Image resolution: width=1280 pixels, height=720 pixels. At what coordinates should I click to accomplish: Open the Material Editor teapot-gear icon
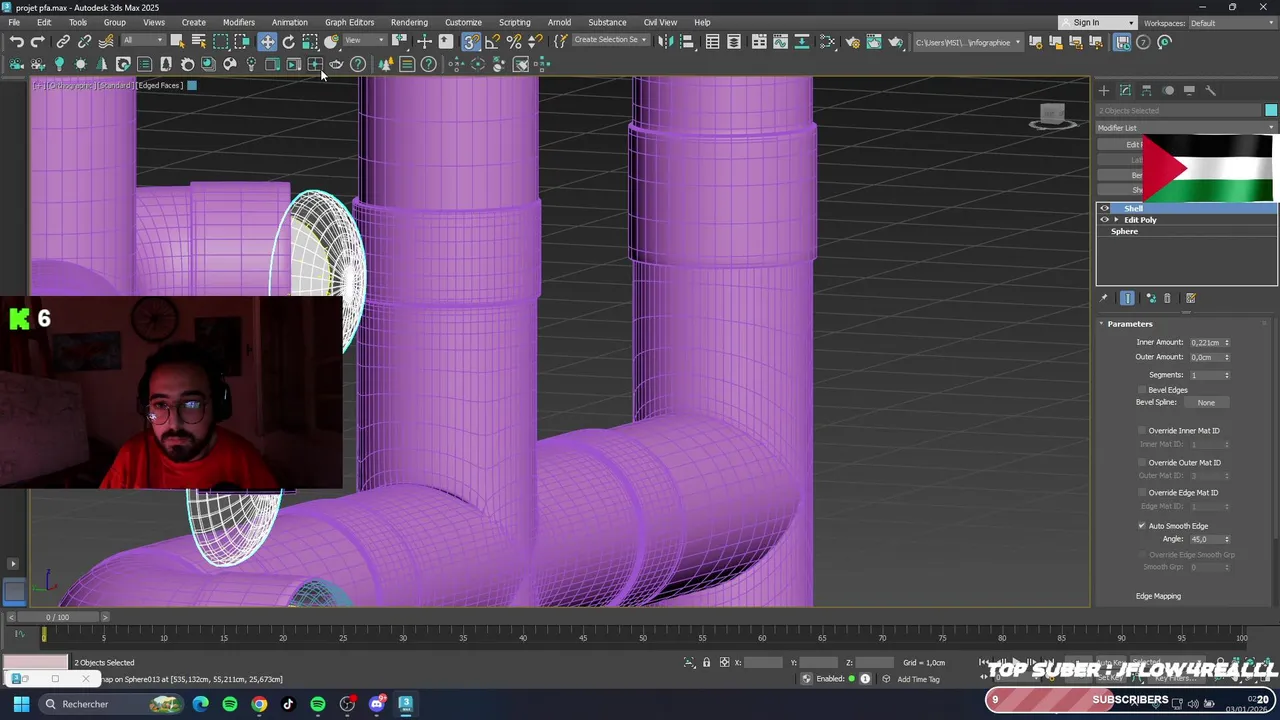tap(852, 42)
